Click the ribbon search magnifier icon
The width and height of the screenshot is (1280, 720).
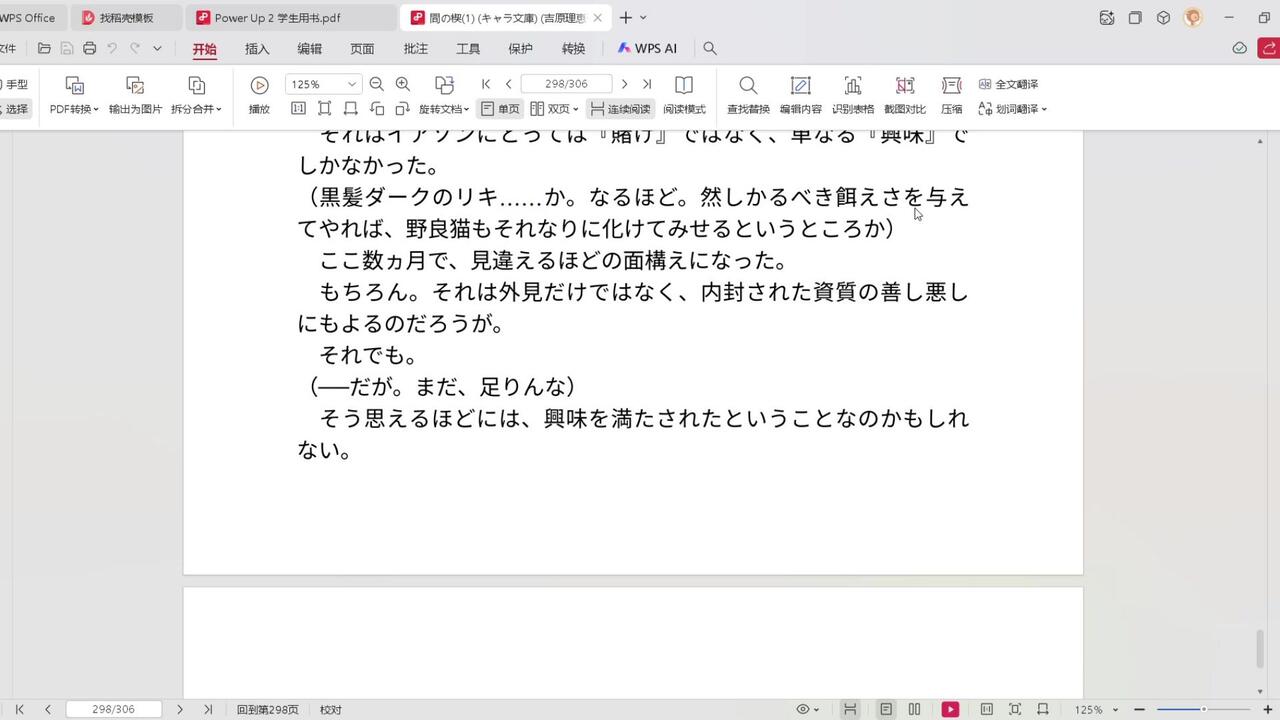pyautogui.click(x=710, y=48)
